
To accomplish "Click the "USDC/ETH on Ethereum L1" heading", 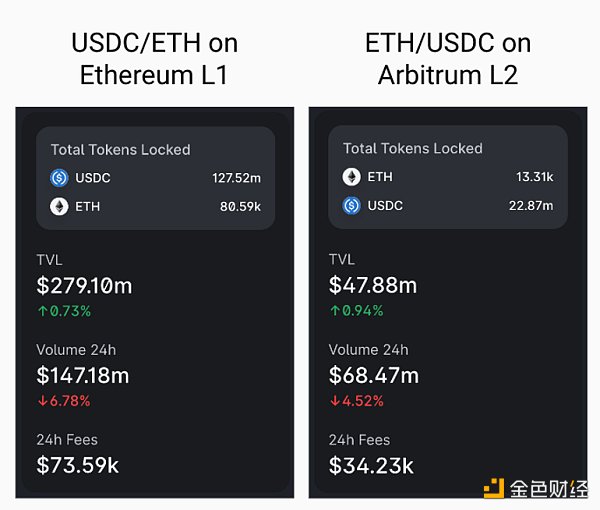I will [154, 60].
